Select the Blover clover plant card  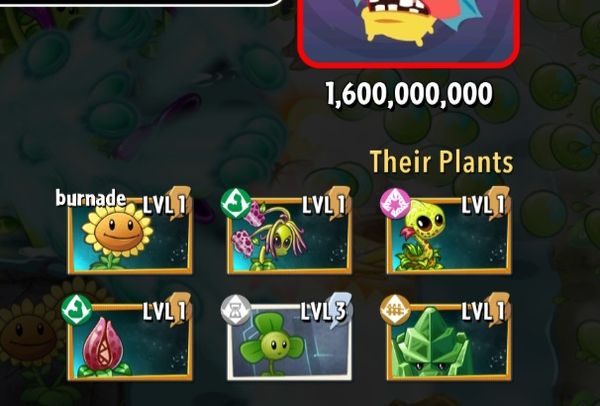coord(289,342)
